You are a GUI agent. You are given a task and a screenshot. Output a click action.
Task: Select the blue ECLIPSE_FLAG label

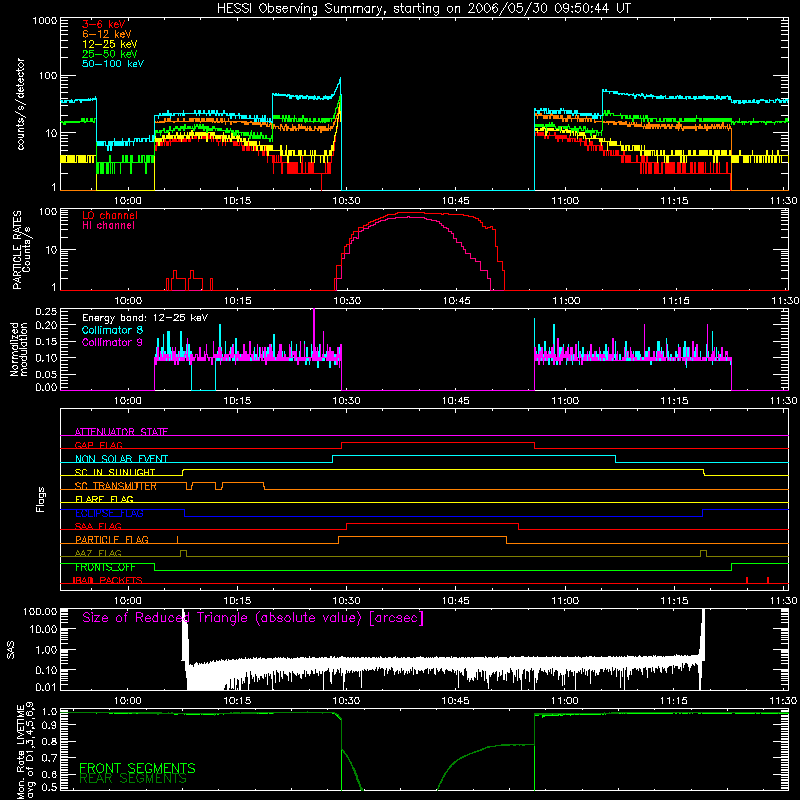pyautogui.click(x=109, y=513)
